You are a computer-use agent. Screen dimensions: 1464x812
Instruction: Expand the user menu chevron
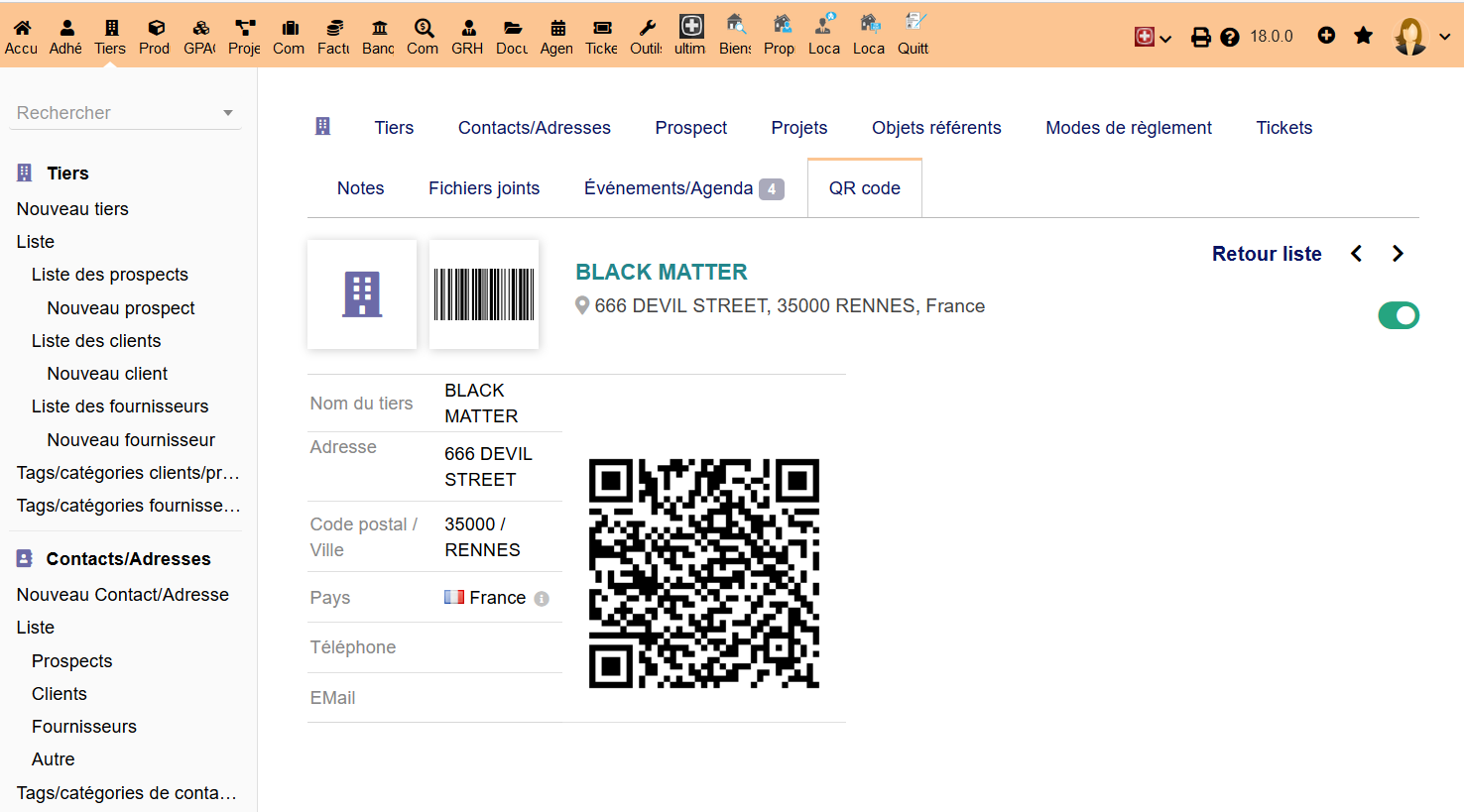1445,37
